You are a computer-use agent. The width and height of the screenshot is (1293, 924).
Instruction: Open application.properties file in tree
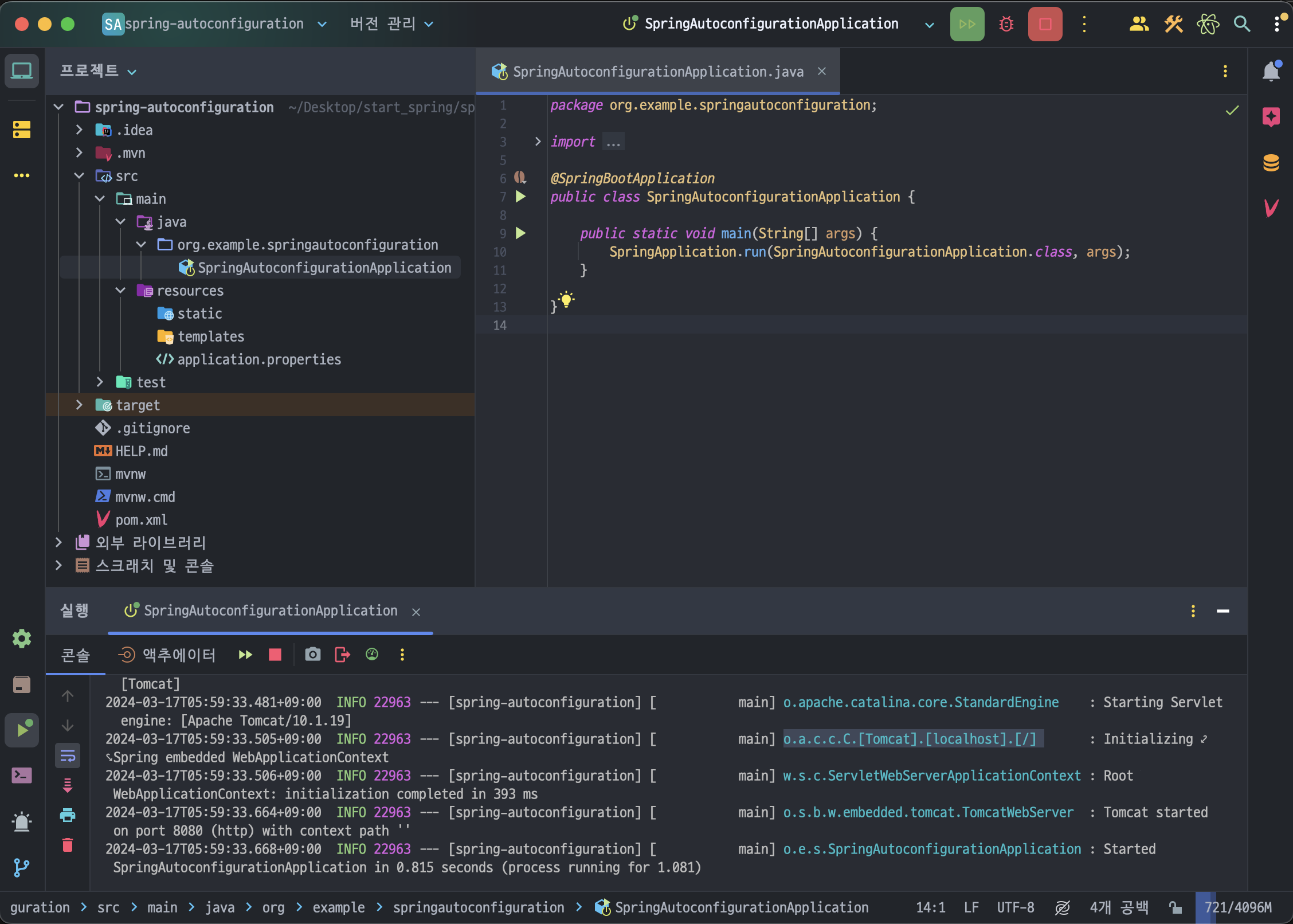pyautogui.click(x=259, y=359)
